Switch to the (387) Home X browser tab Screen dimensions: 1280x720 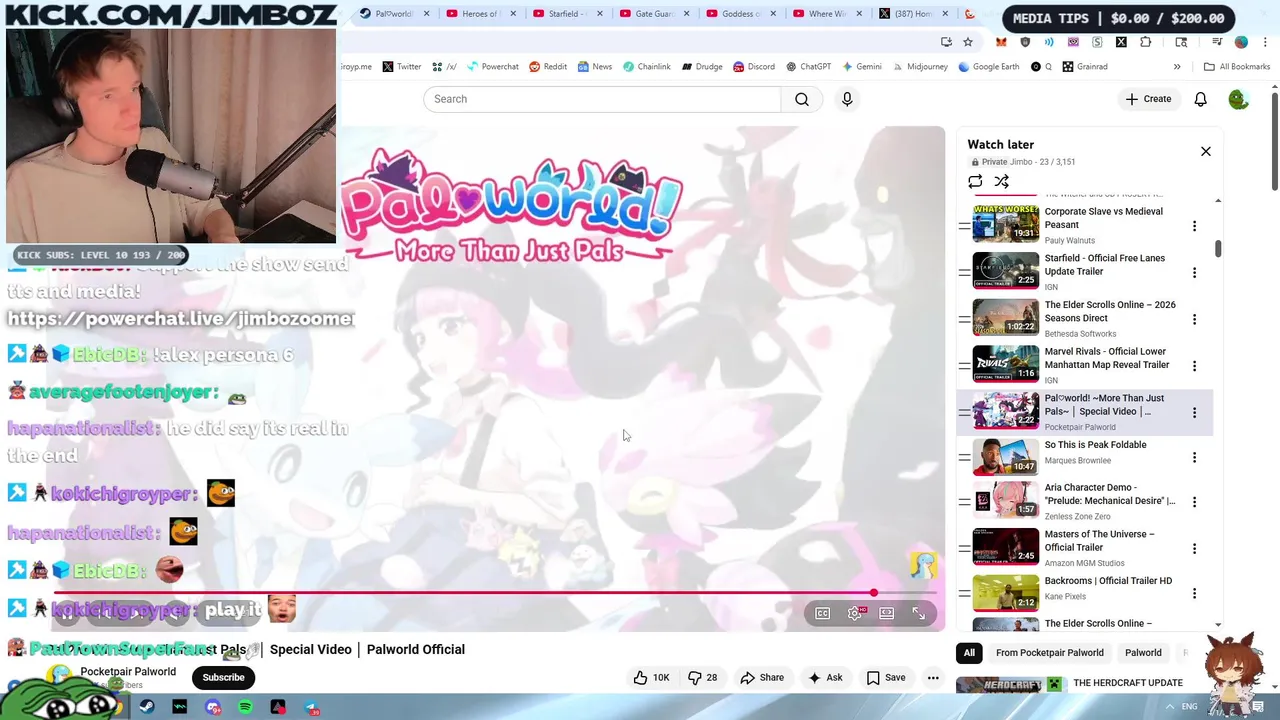point(912,14)
